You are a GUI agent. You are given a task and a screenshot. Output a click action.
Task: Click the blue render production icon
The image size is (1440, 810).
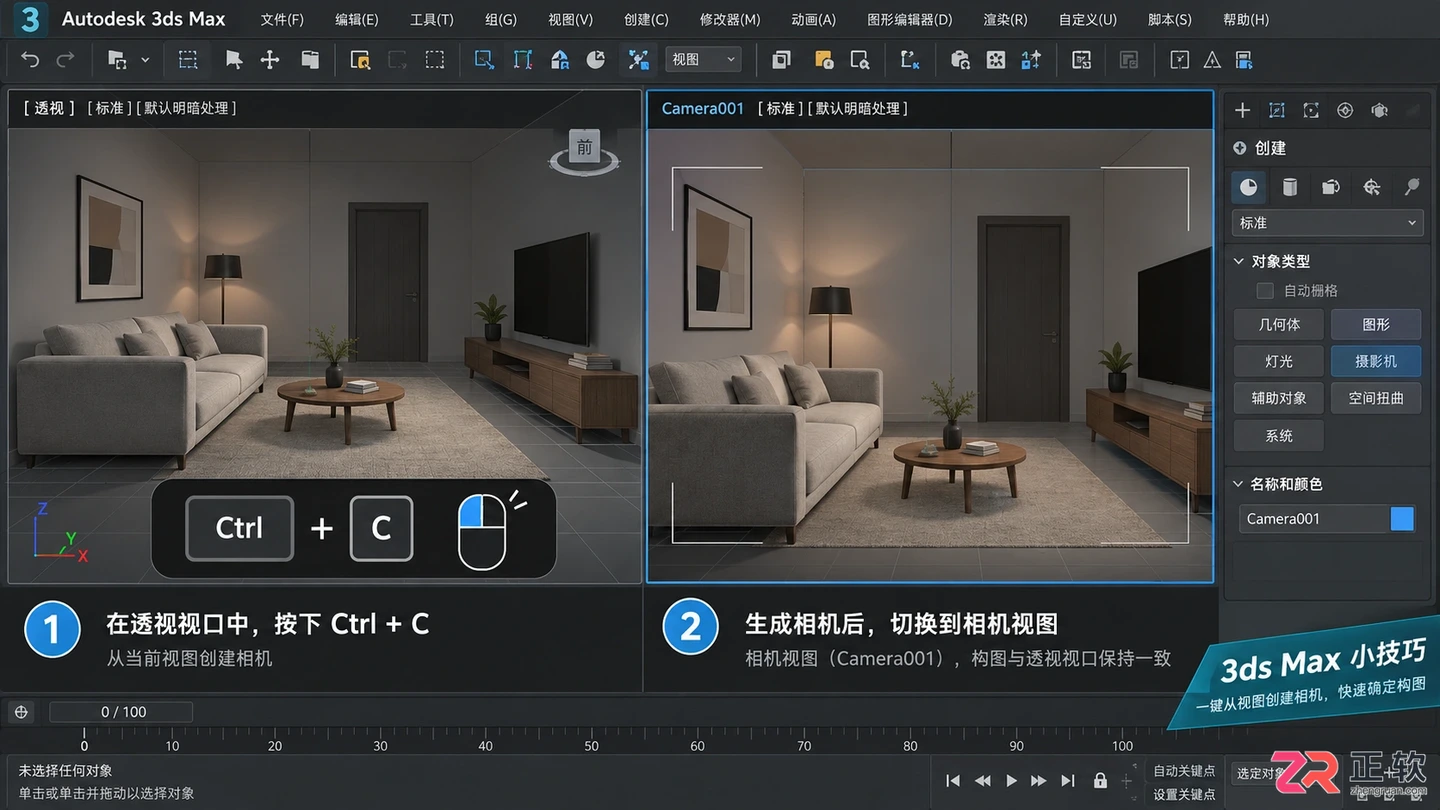(x=1244, y=60)
